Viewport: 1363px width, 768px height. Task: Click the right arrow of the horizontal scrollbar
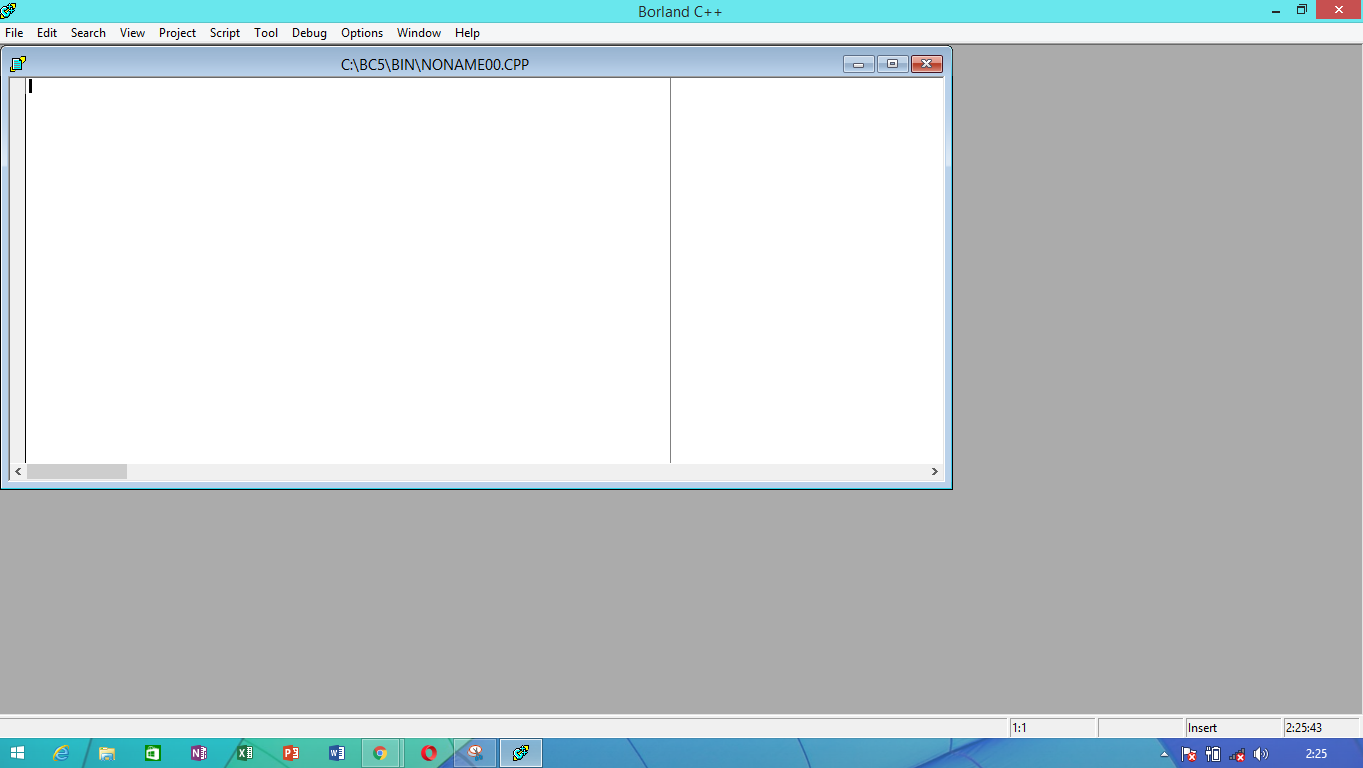pyautogui.click(x=934, y=471)
